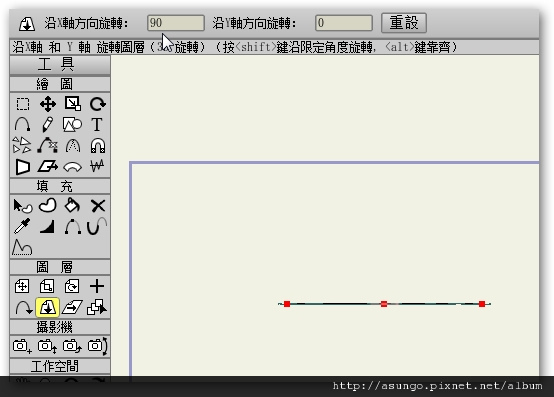Viewport: 554px width, 397px height.
Task: Click the 圖層 layer section header
Action: pyautogui.click(x=60, y=267)
